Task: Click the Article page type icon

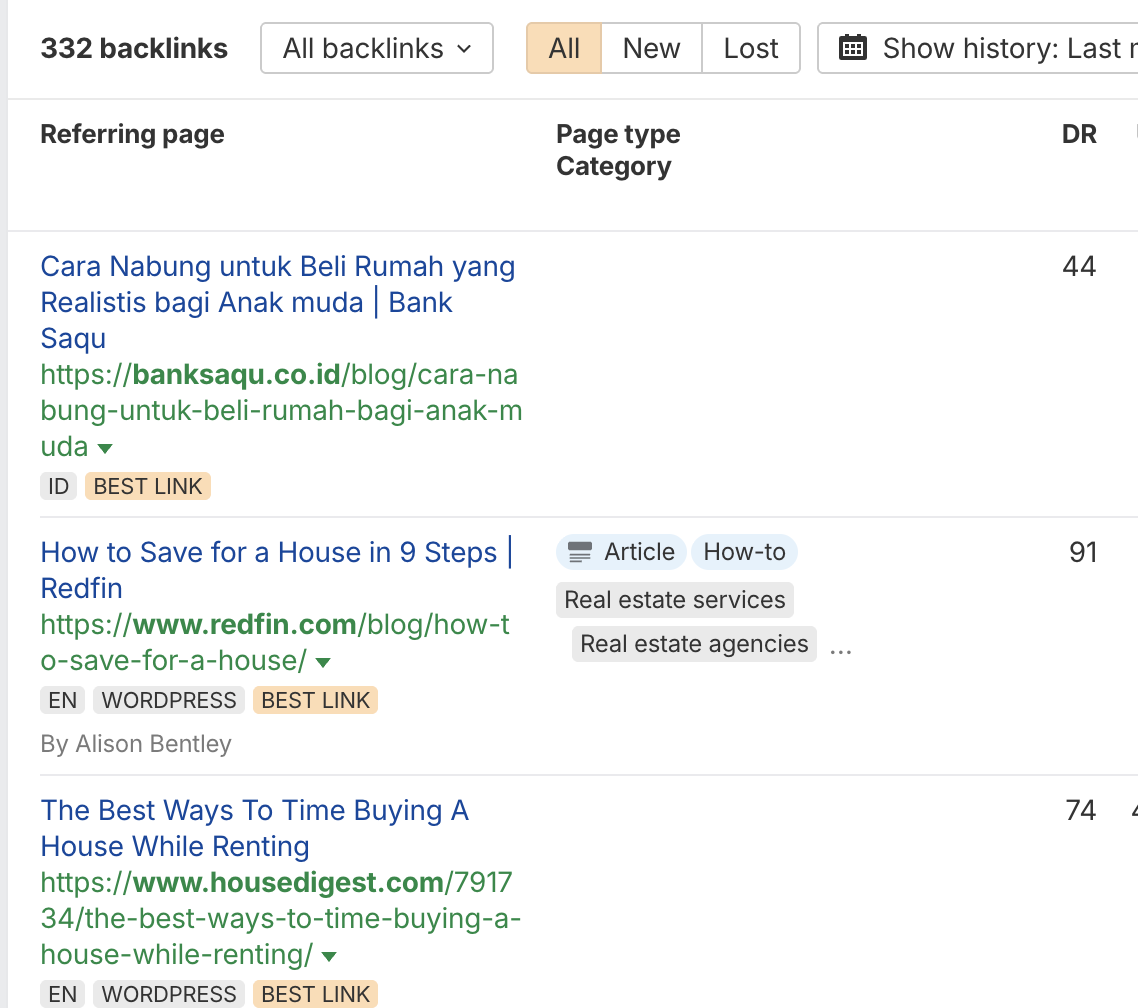Action: click(x=580, y=552)
